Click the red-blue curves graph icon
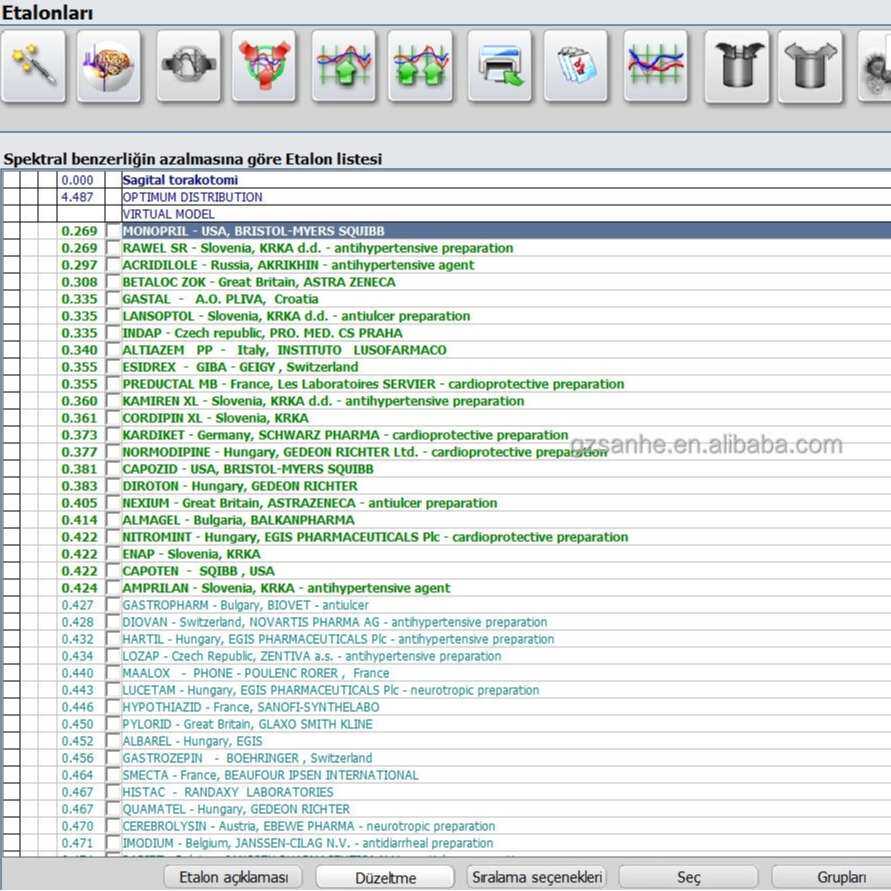891x891 pixels. pos(655,66)
